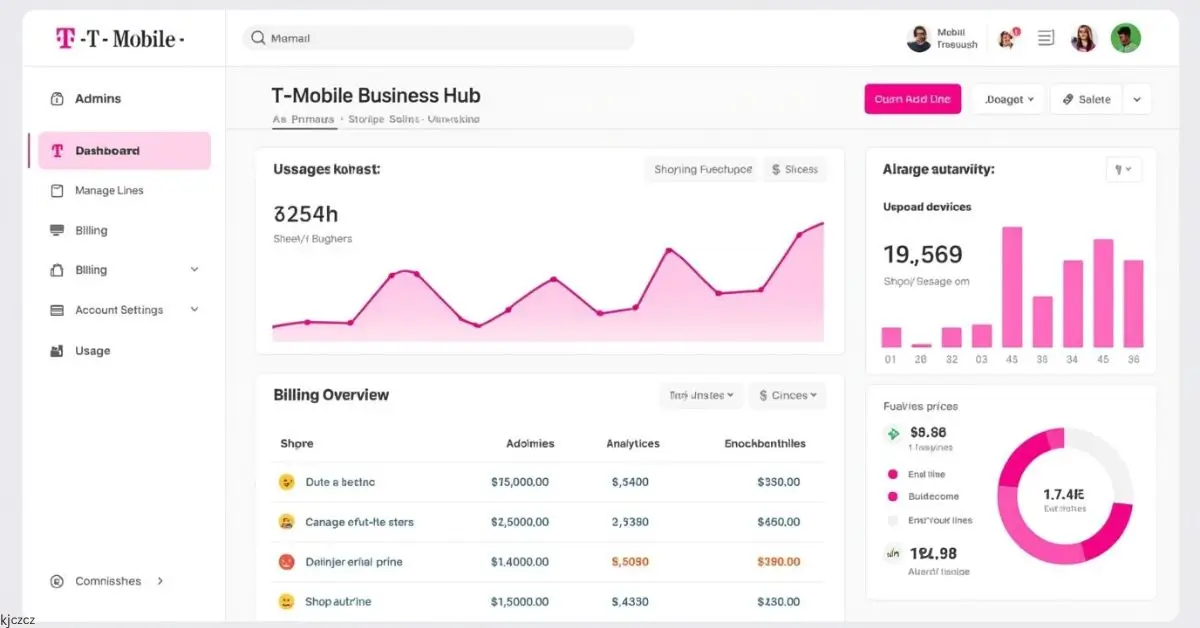
Task: Open the green-circled profile avatar
Action: pyautogui.click(x=1125, y=39)
